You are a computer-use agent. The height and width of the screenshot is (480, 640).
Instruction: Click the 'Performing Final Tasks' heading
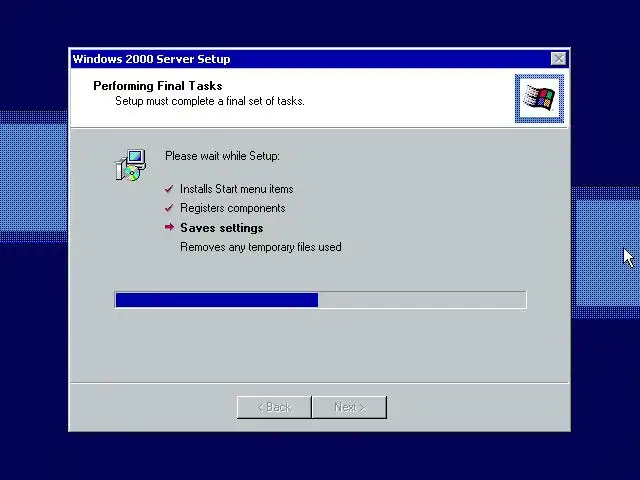tap(158, 86)
